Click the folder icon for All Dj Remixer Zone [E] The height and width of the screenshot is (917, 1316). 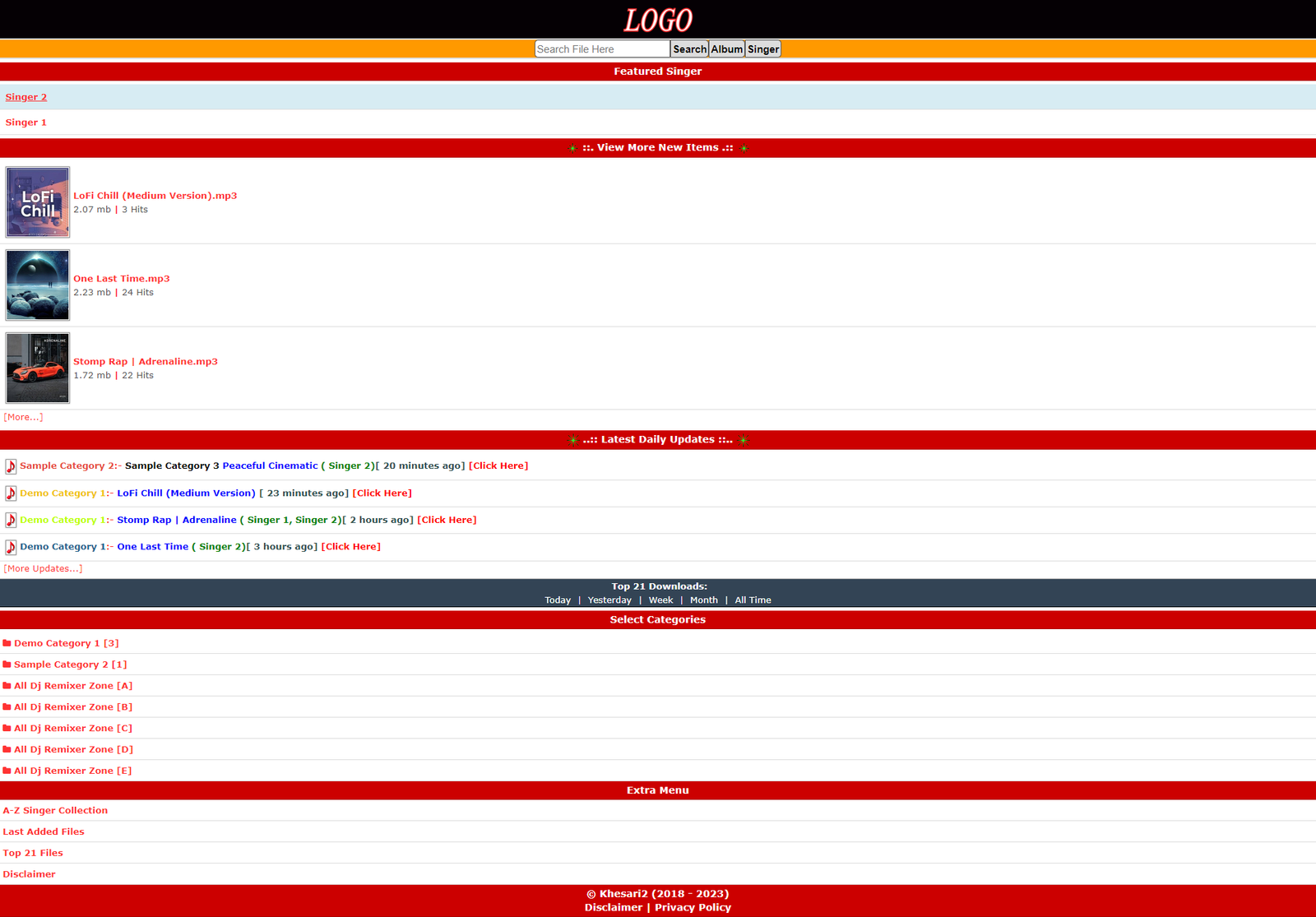[7, 771]
